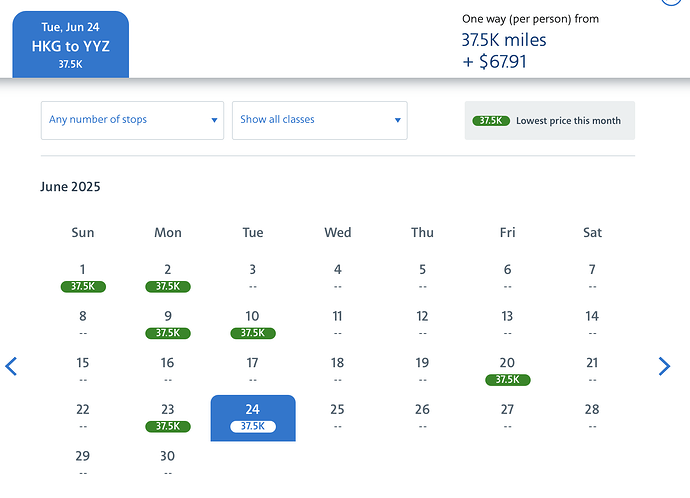Select the HKG to YYZ date tab
This screenshot has height=498, width=690.
pos(70,45)
